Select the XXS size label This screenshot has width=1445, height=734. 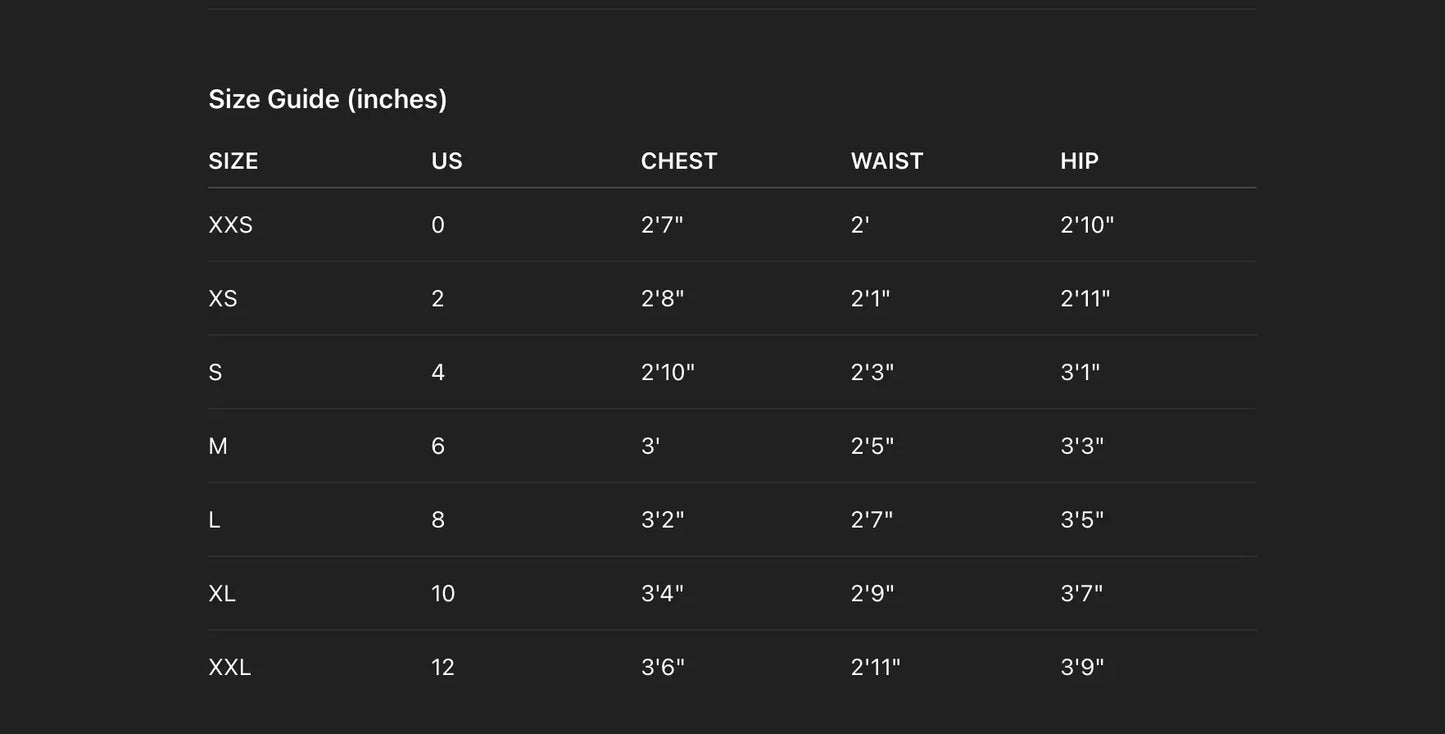tap(230, 225)
